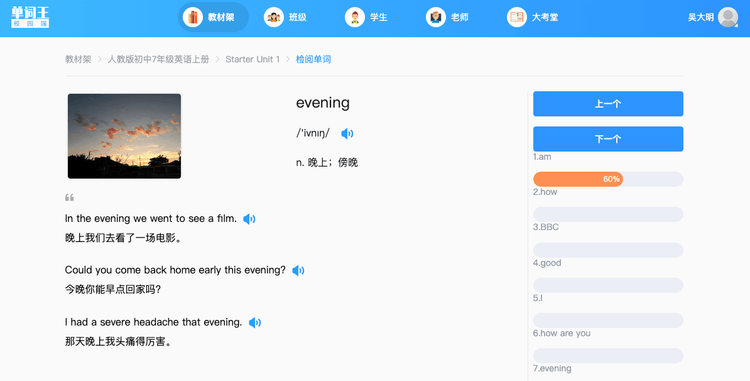Go to the previous word with 上一个
Image resolution: width=750 pixels, height=381 pixels.
click(608, 104)
